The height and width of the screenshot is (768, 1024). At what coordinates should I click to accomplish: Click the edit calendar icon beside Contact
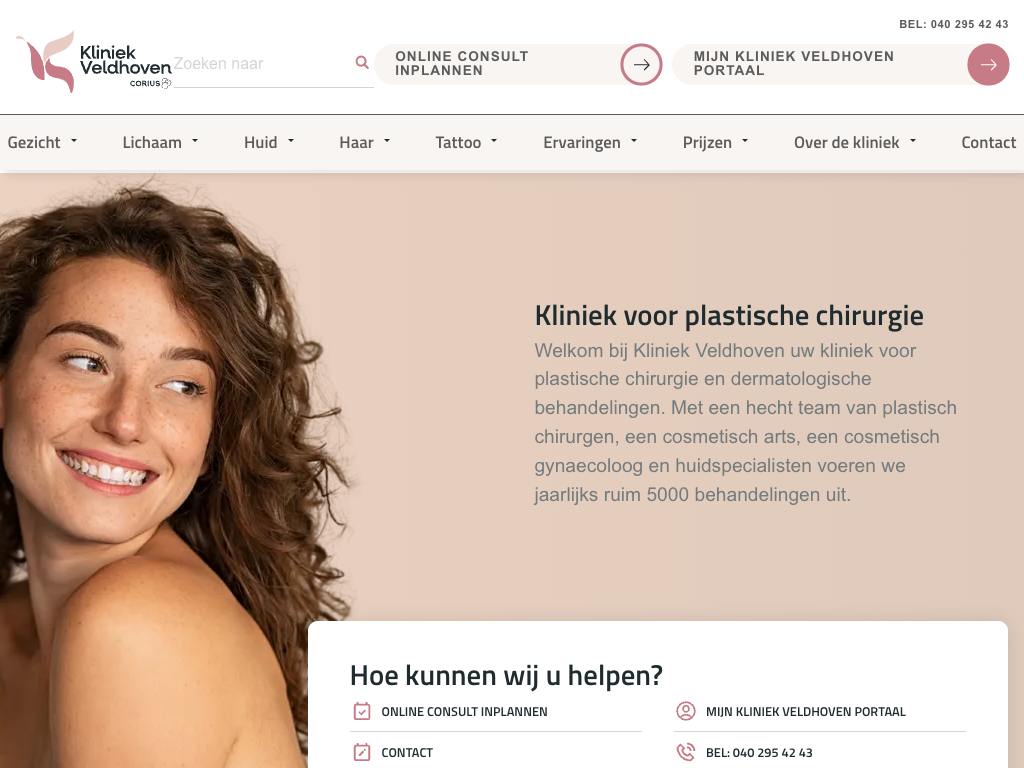point(362,752)
